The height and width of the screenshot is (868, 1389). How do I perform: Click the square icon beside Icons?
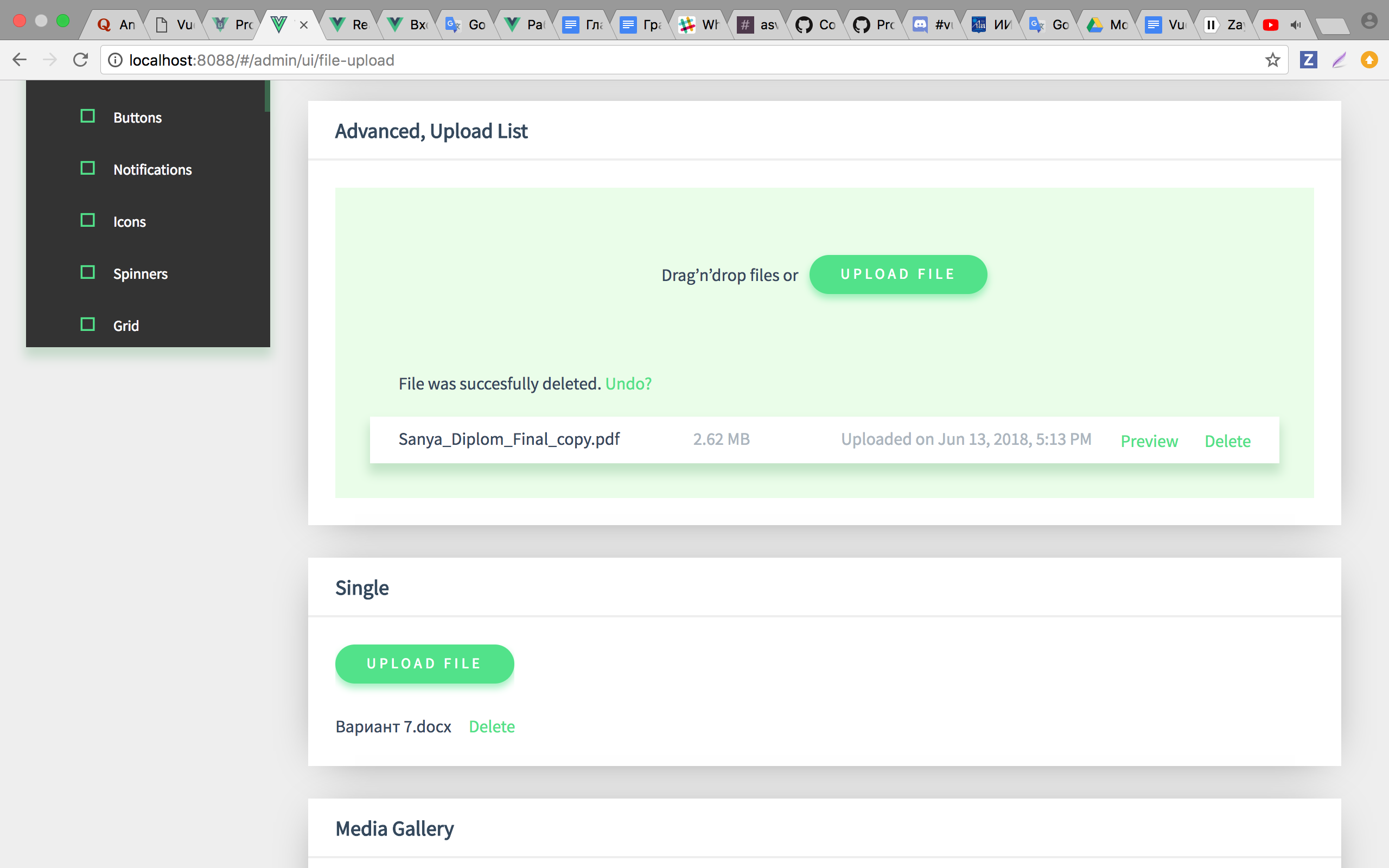[88, 220]
